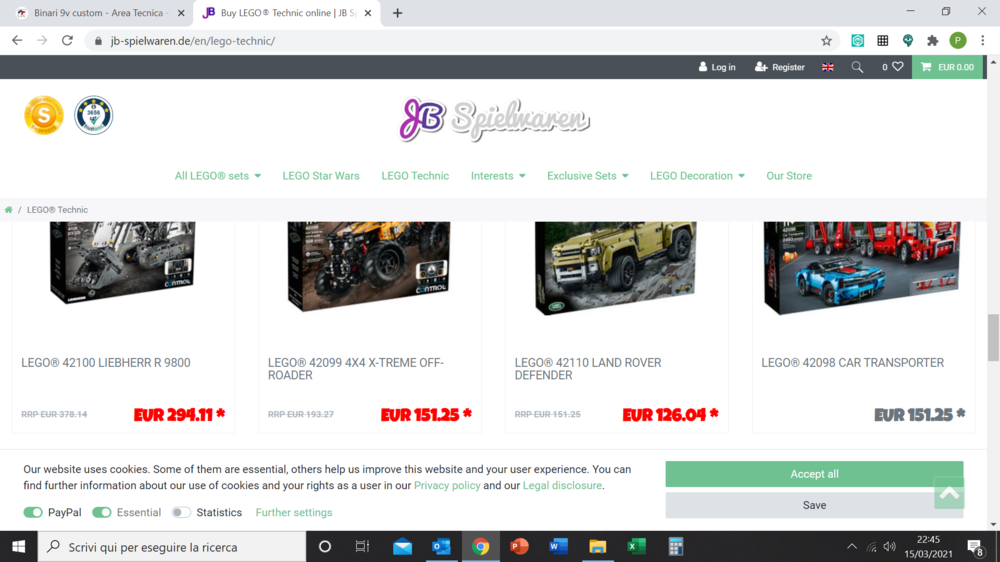1000x562 pixels.
Task: Click the Windows taskbar search box
Action: click(172, 547)
